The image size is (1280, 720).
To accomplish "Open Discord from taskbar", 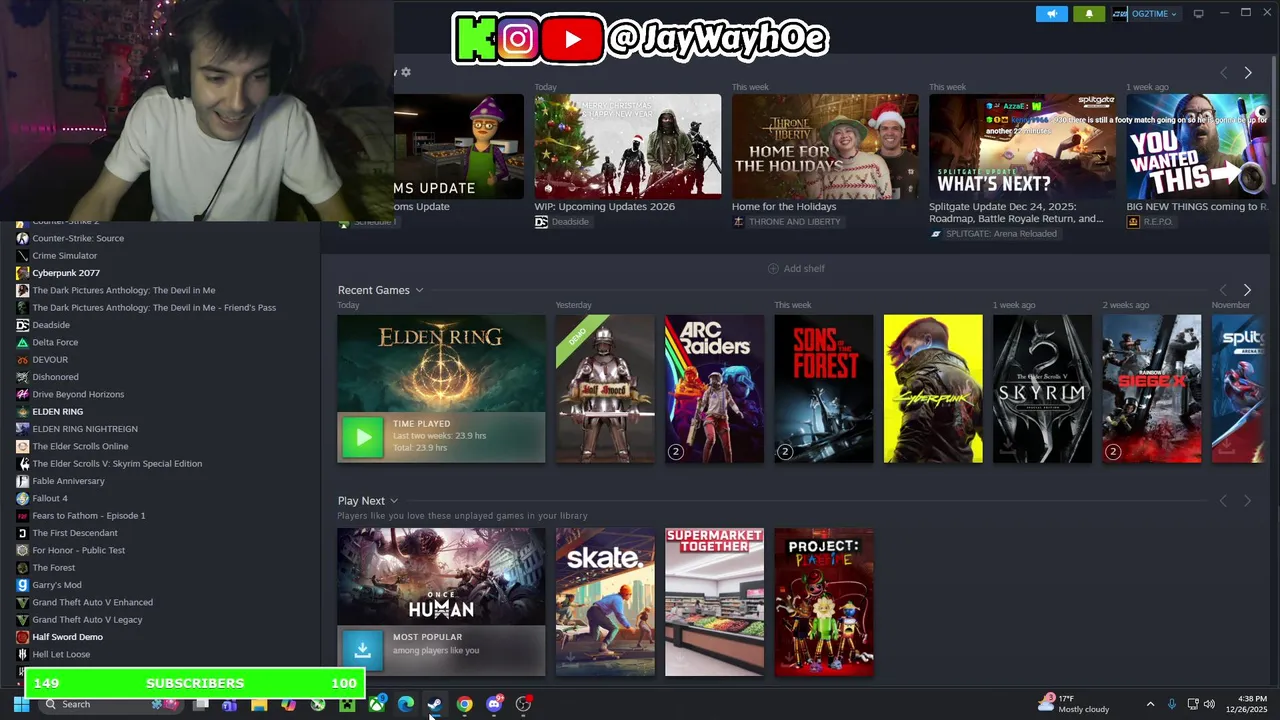I will click(x=494, y=704).
